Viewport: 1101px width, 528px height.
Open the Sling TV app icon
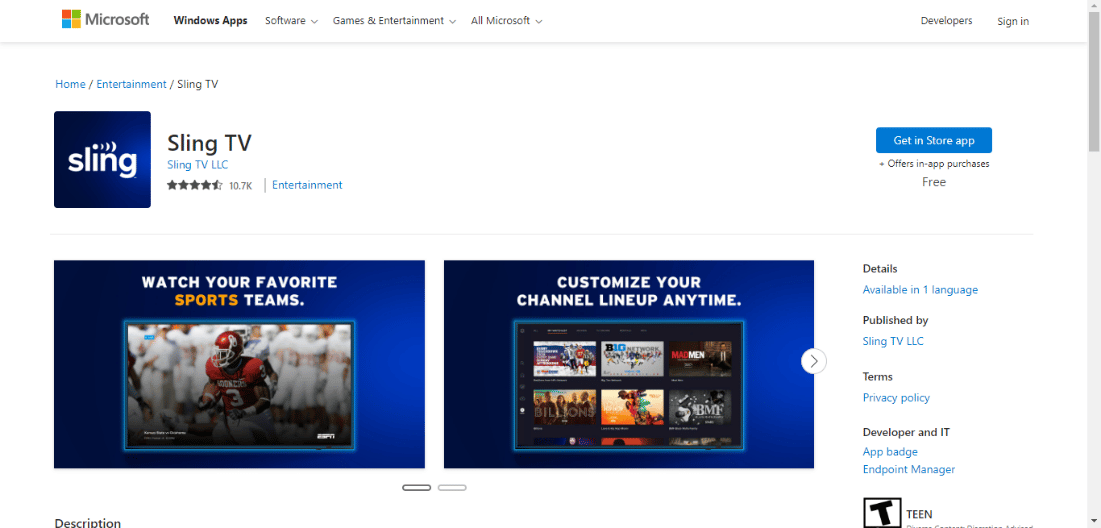(x=103, y=159)
